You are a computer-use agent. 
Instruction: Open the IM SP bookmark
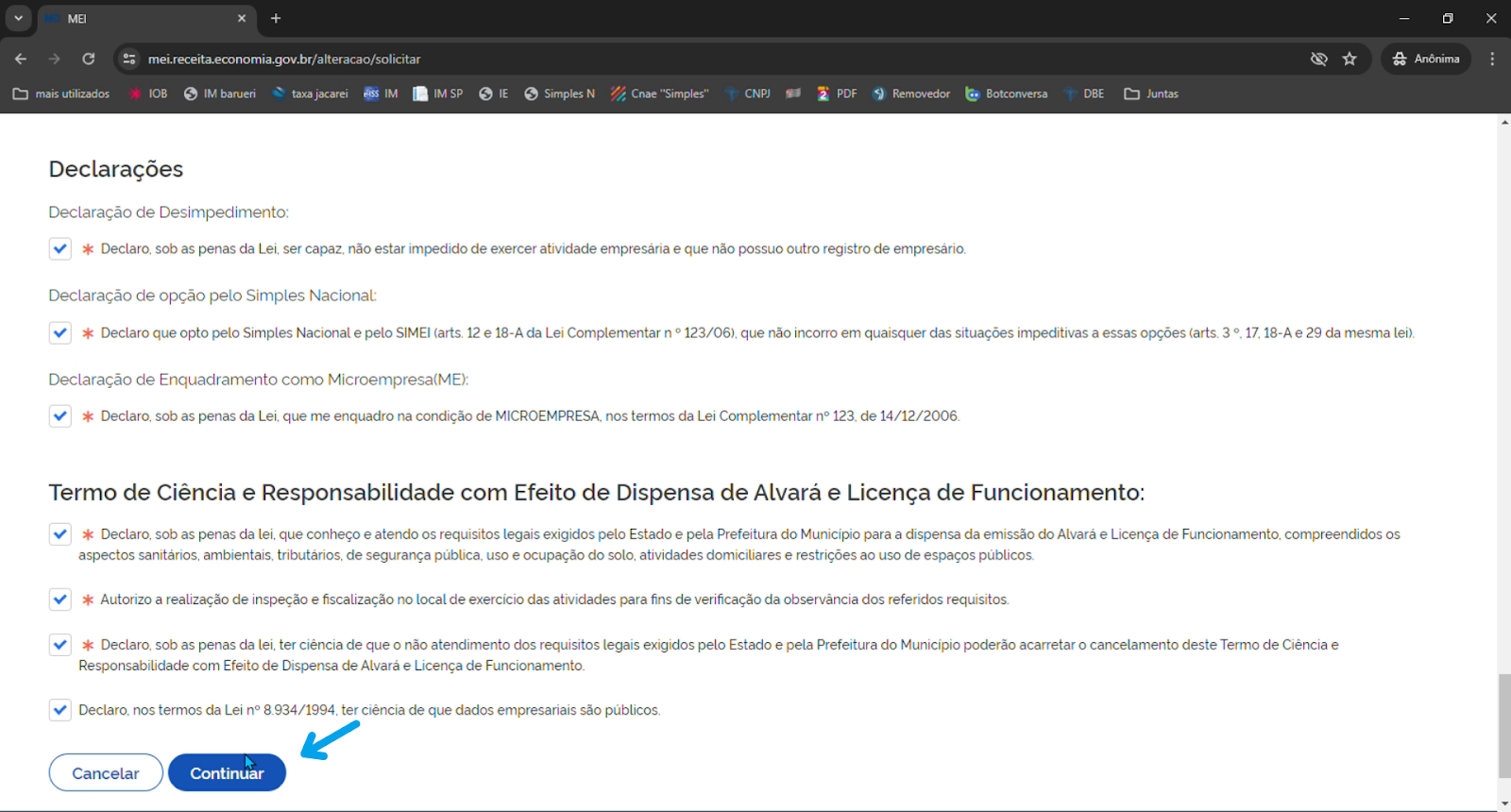[x=438, y=93]
